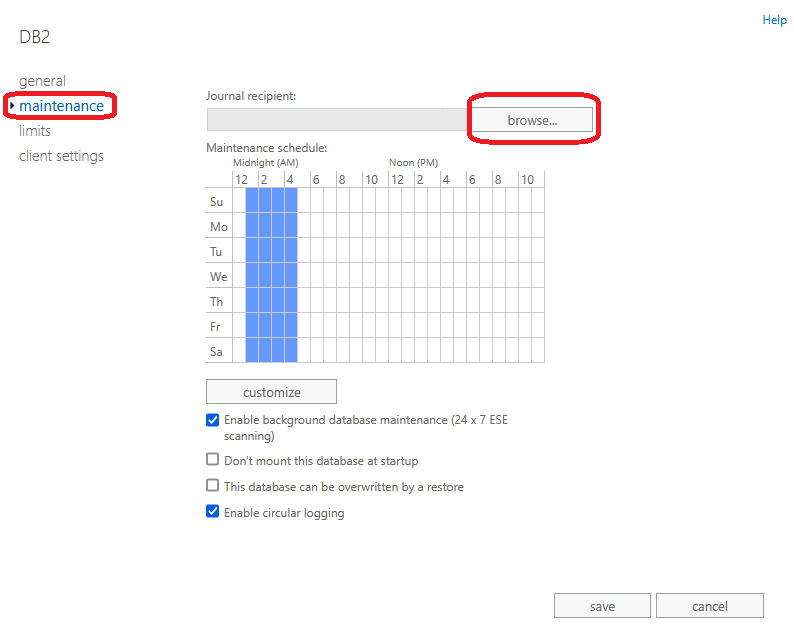Viewport: 794px width, 624px height.
Task: Open the general settings page
Action: tap(42, 81)
